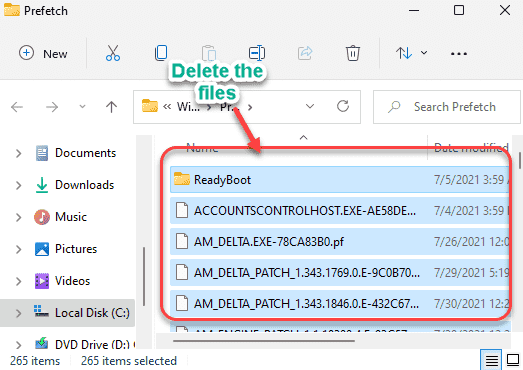Open the See more ellipsis menu
Viewport: 523px width, 370px height.
[x=459, y=54]
